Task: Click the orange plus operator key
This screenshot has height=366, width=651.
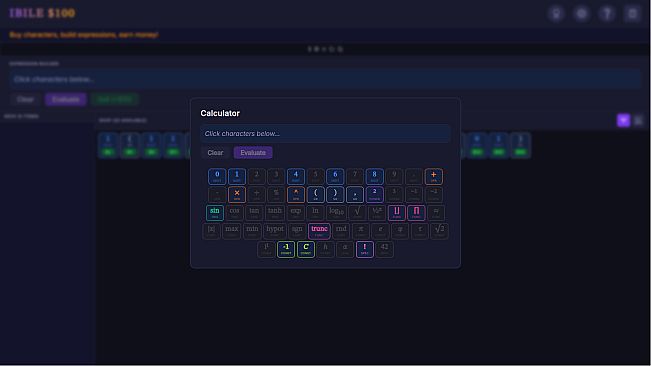Action: coord(433,176)
